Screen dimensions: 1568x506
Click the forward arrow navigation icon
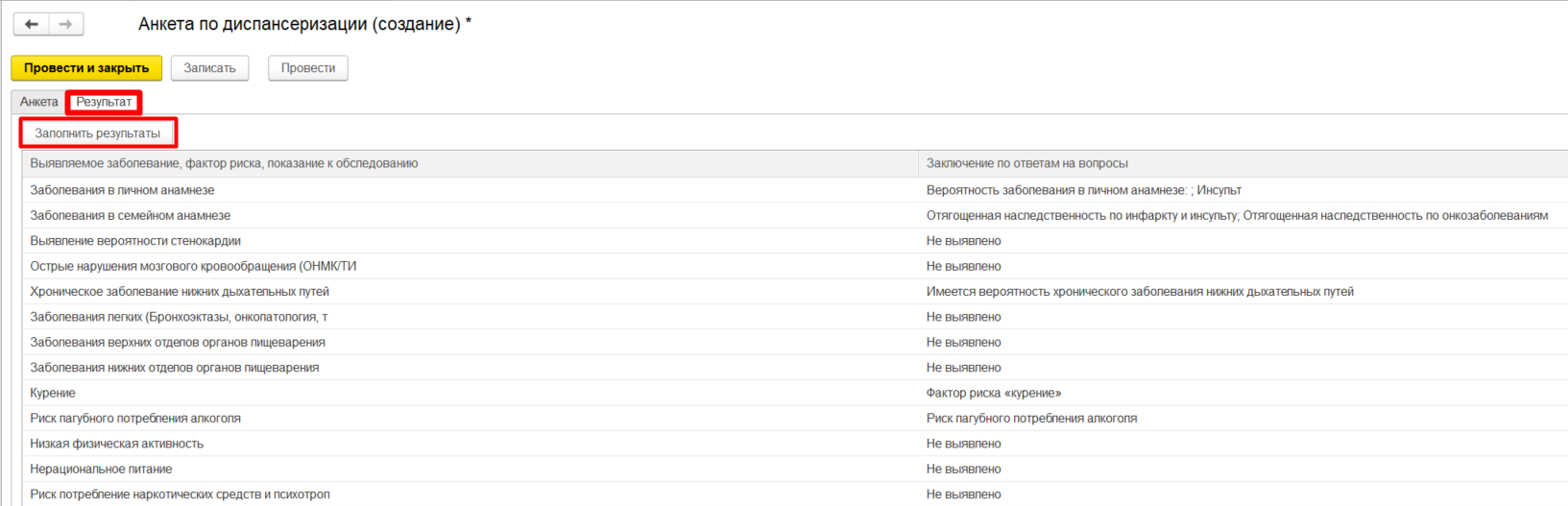[65, 24]
